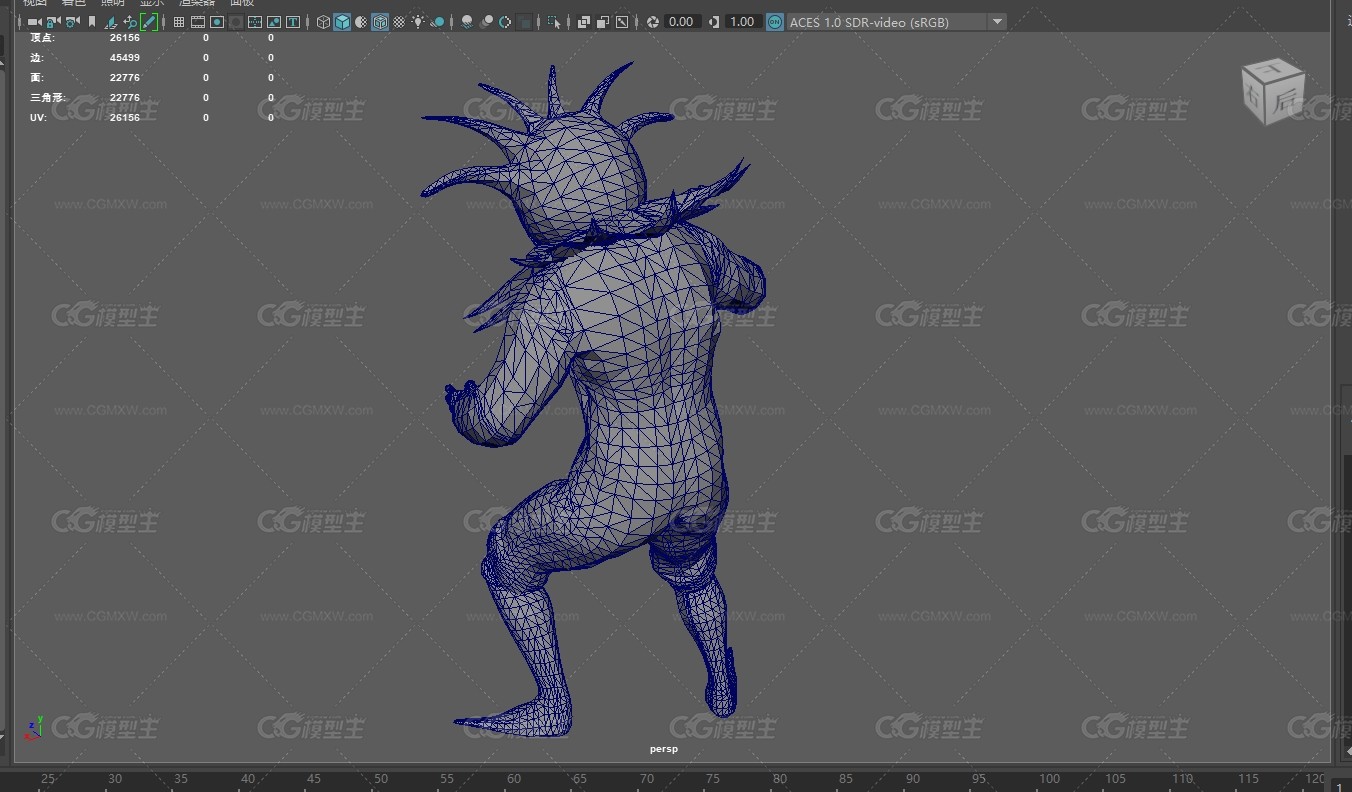Screen dimensions: 1352x792
Task: Click frame 75 on the time slider
Action: tap(713, 779)
